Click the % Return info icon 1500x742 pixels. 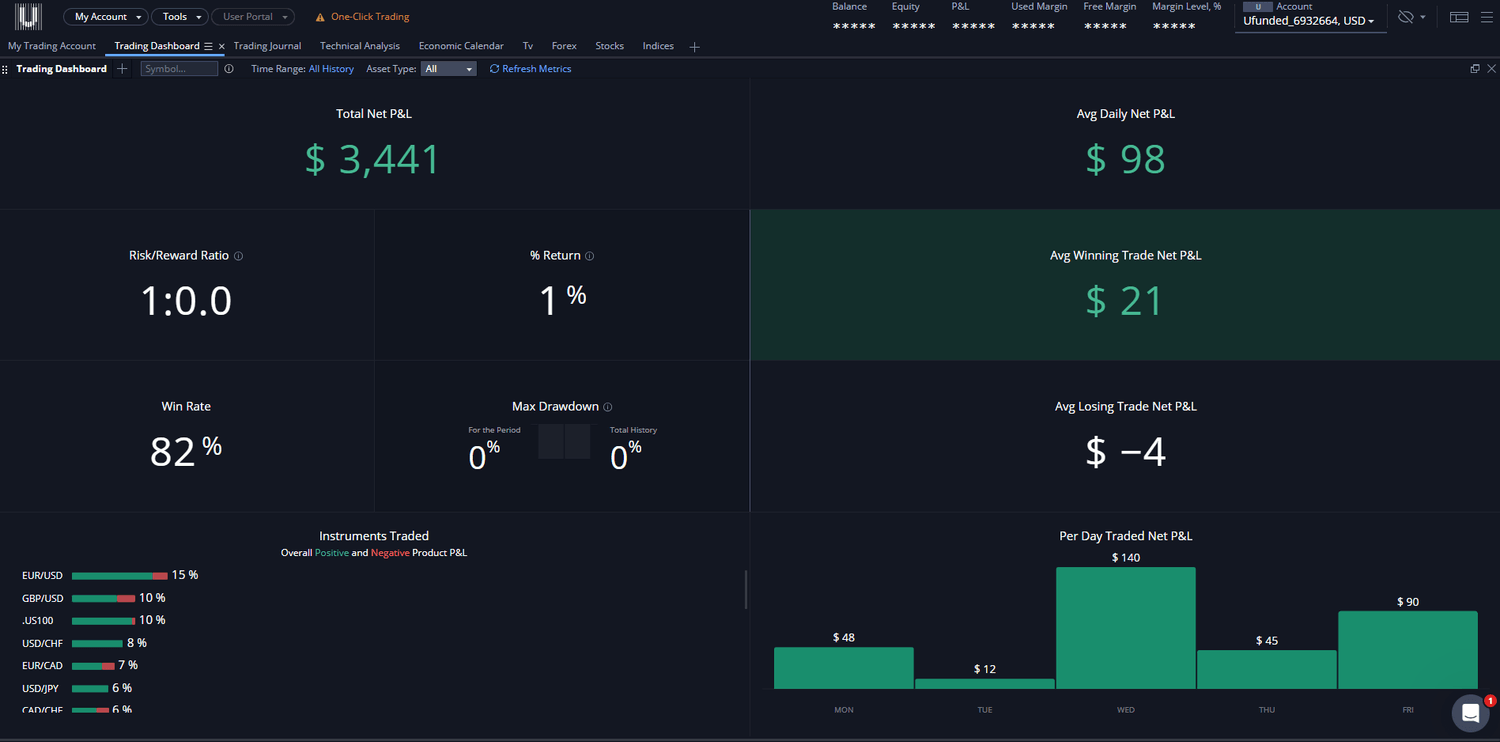pyautogui.click(x=589, y=256)
